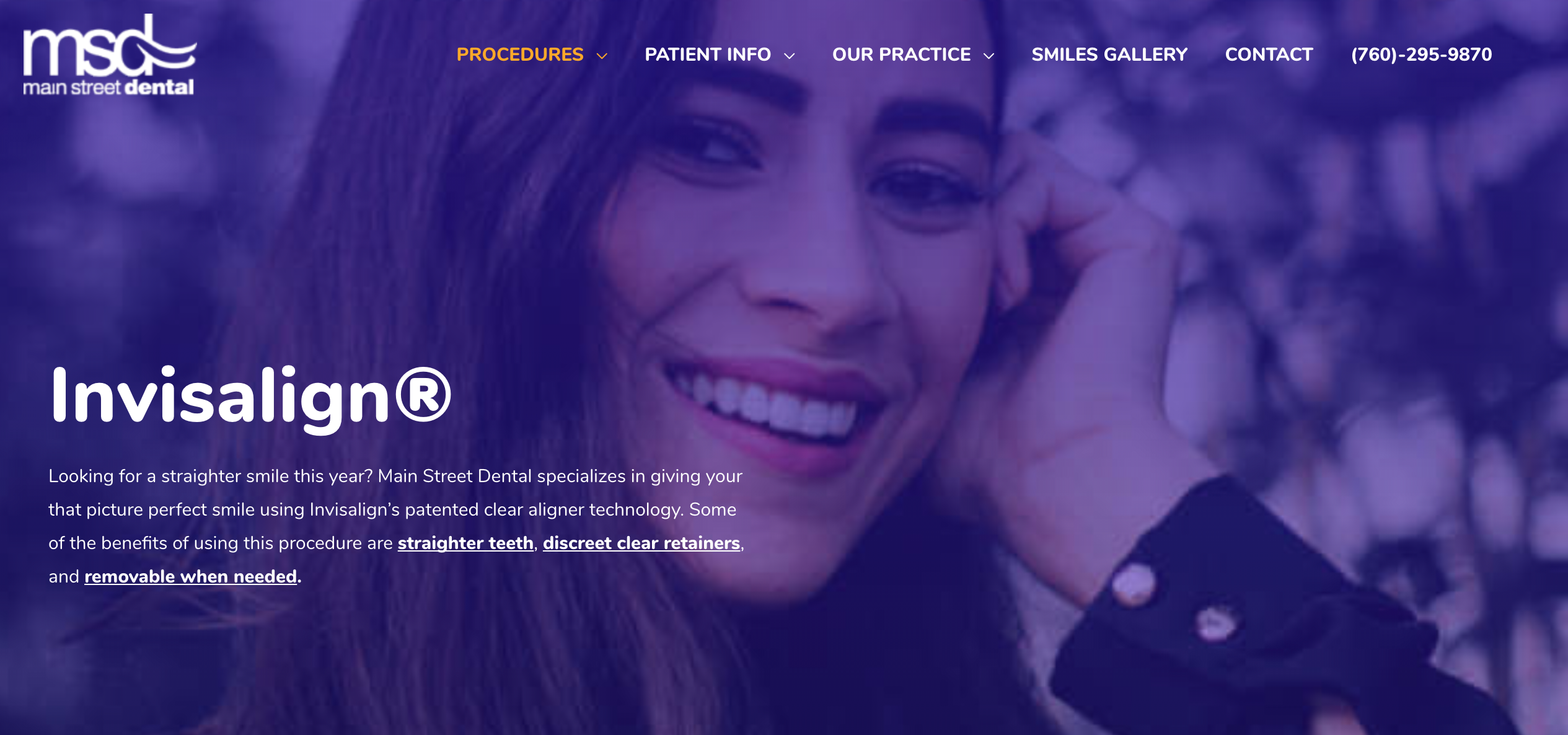Viewport: 1568px width, 735px height.
Task: Click the Invisalign® heading
Action: 250,397
